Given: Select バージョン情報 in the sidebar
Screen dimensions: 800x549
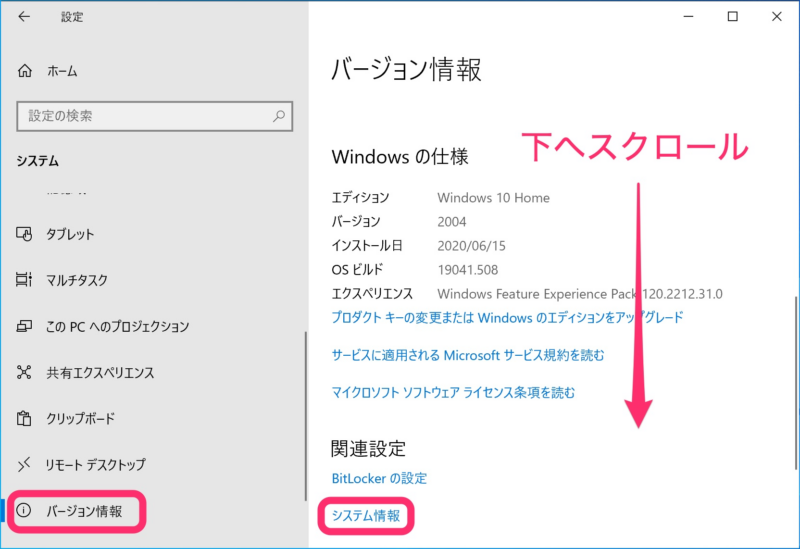Looking at the screenshot, I should click(84, 511).
